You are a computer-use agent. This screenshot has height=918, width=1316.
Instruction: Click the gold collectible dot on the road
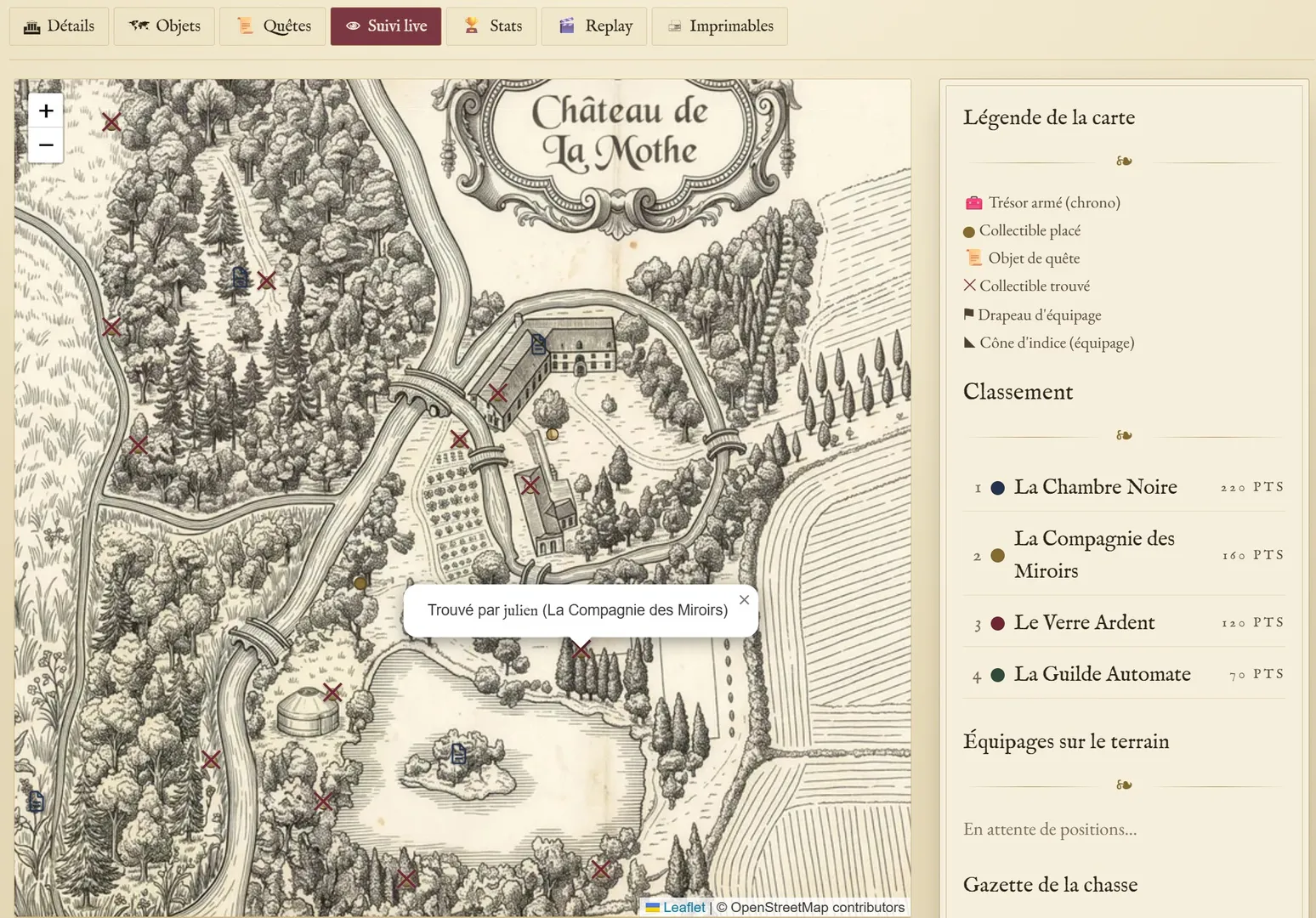(360, 583)
